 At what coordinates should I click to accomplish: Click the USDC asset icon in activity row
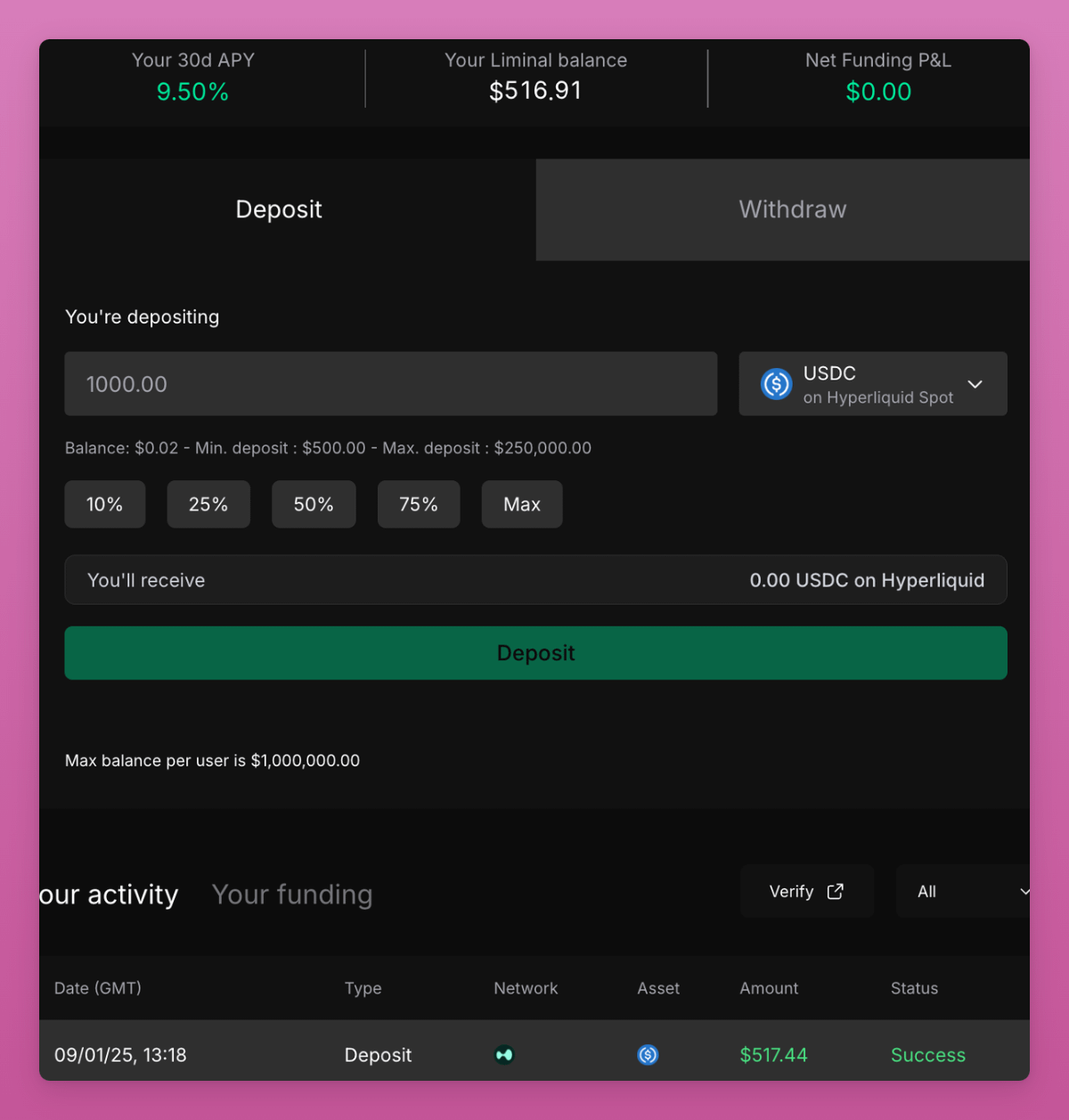point(648,1055)
